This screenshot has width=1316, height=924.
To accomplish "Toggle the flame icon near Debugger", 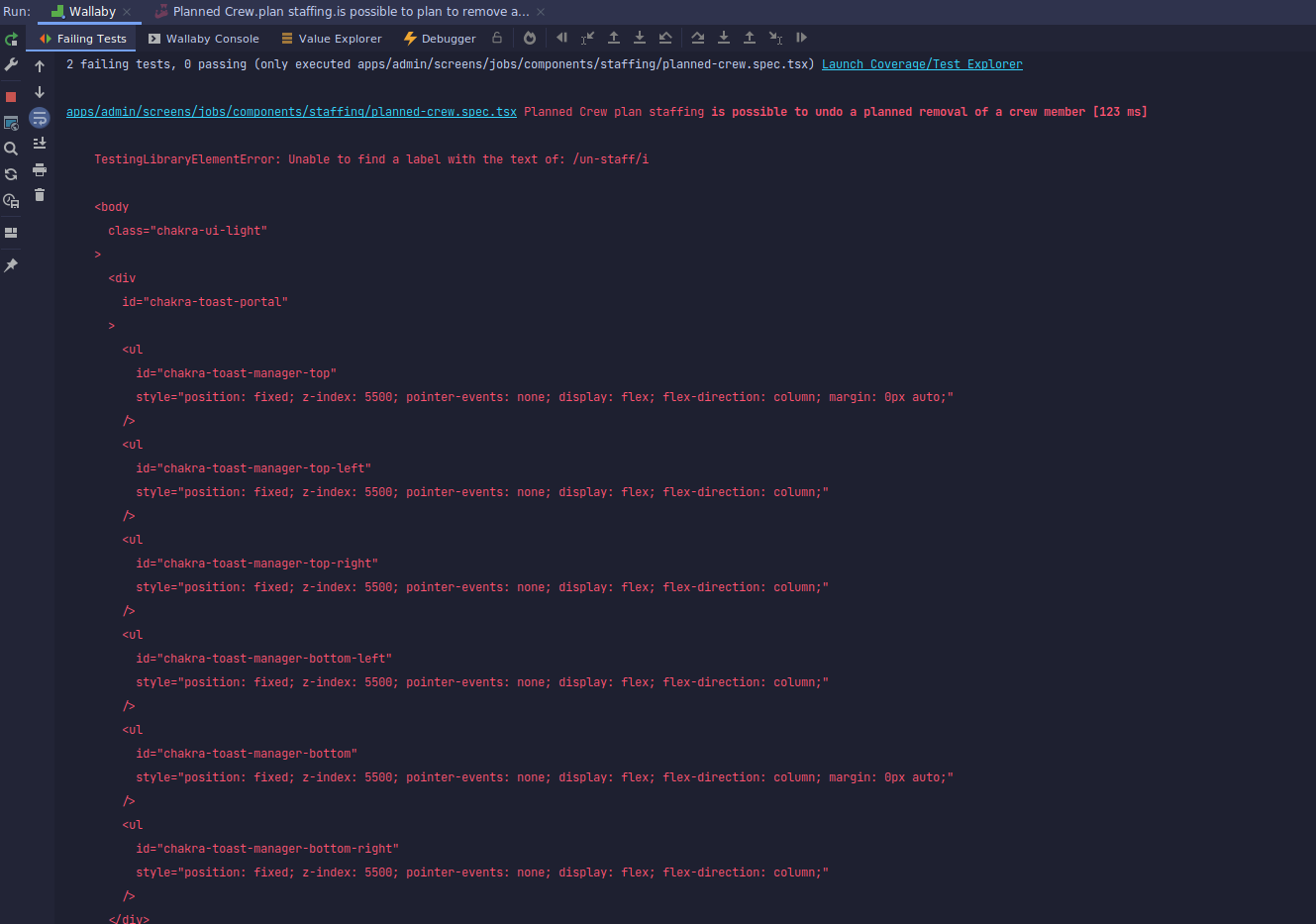I will pyautogui.click(x=529, y=37).
